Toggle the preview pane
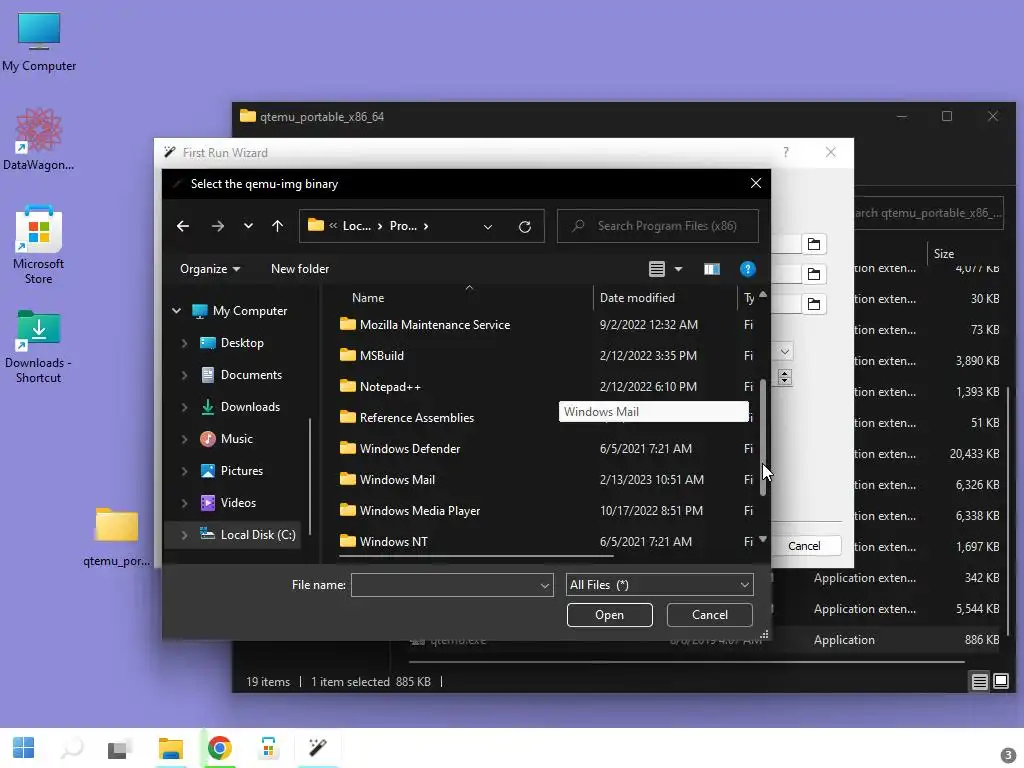Image resolution: width=1024 pixels, height=768 pixels. tap(712, 269)
